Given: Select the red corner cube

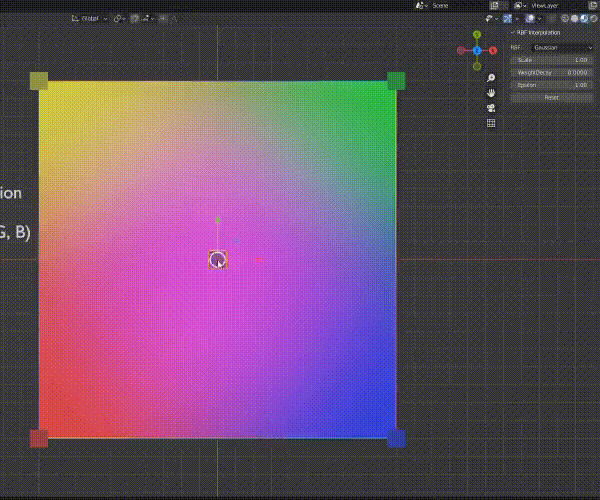Looking at the screenshot, I should (x=39, y=438).
